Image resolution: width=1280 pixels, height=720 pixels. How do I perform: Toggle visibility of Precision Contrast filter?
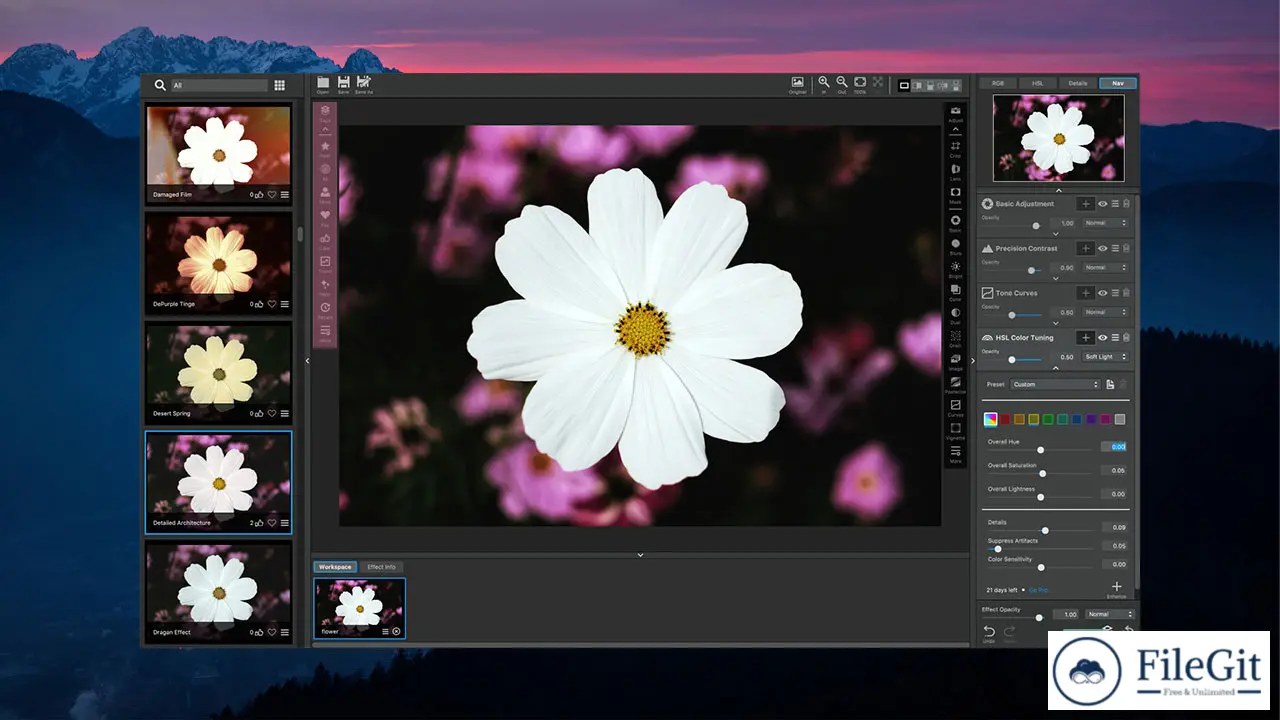(x=1103, y=248)
